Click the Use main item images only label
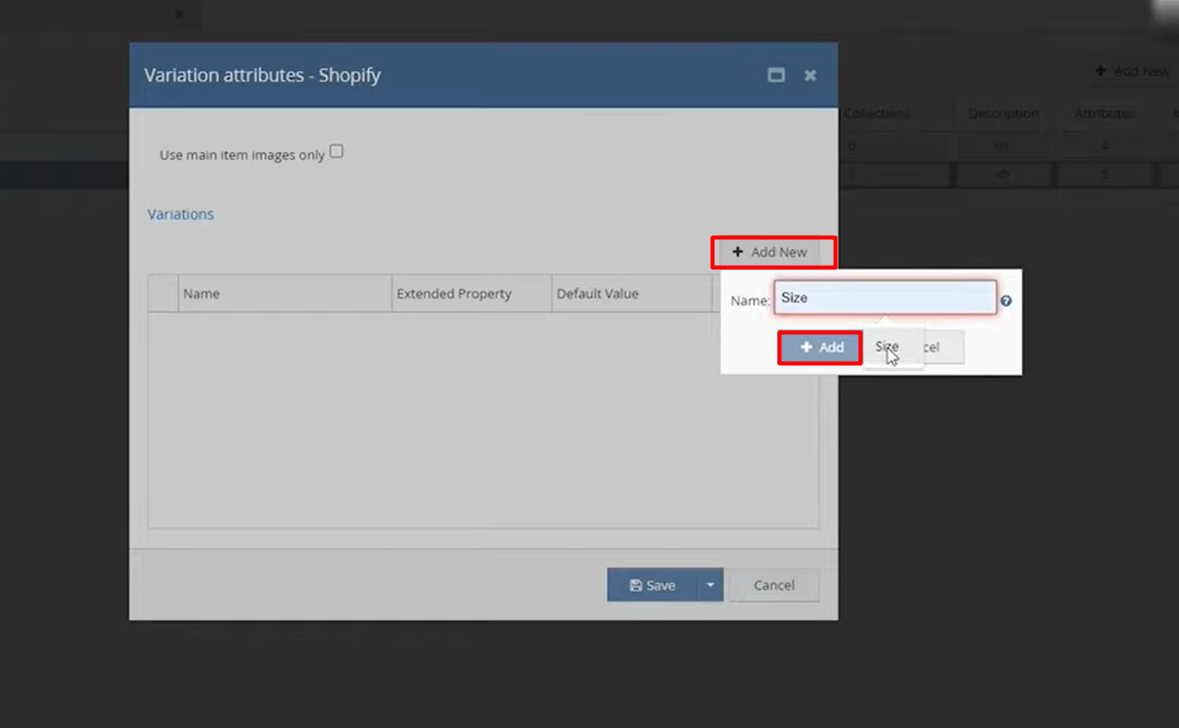Screen dimensions: 1179x728 [242, 155]
